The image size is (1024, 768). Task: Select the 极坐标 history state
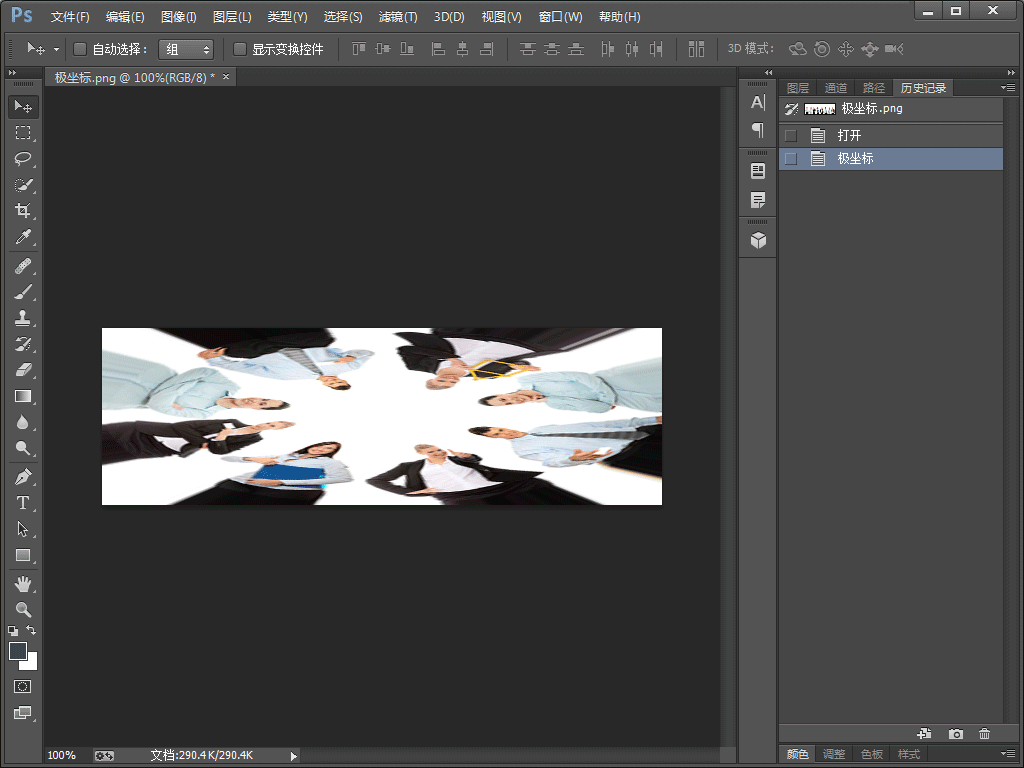[x=891, y=159]
